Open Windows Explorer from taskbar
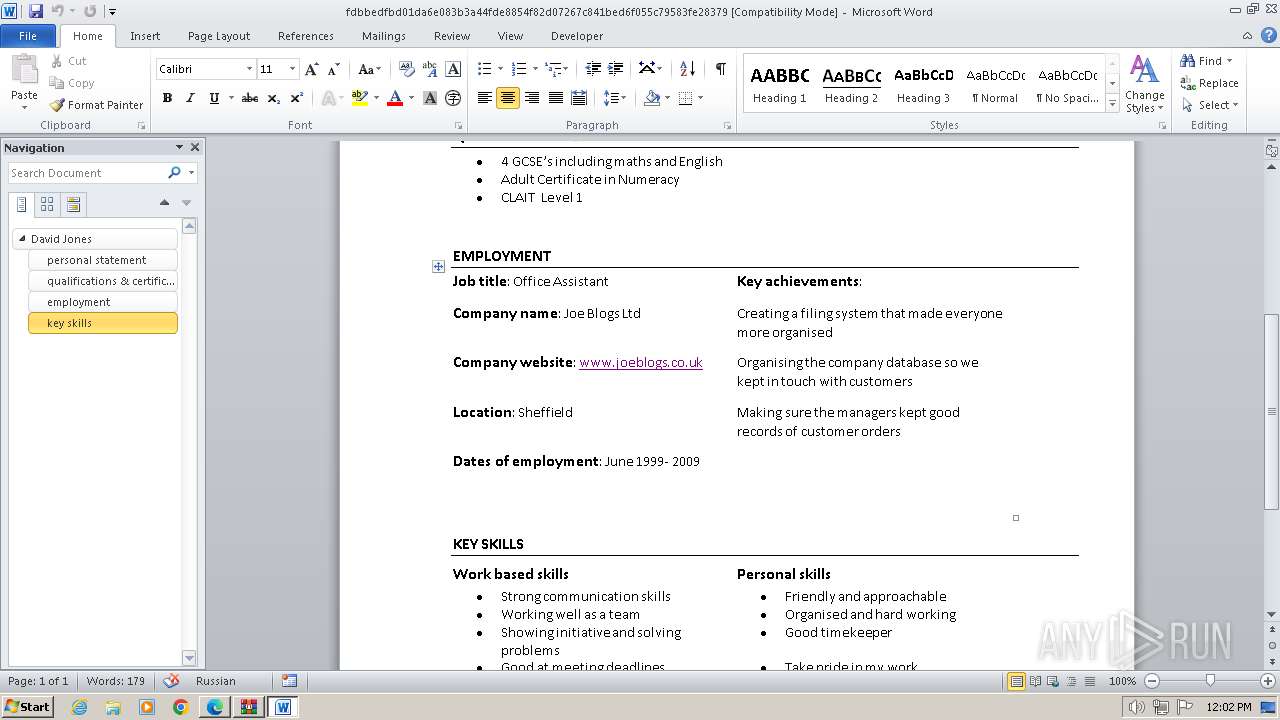The image size is (1280, 720). [113, 707]
